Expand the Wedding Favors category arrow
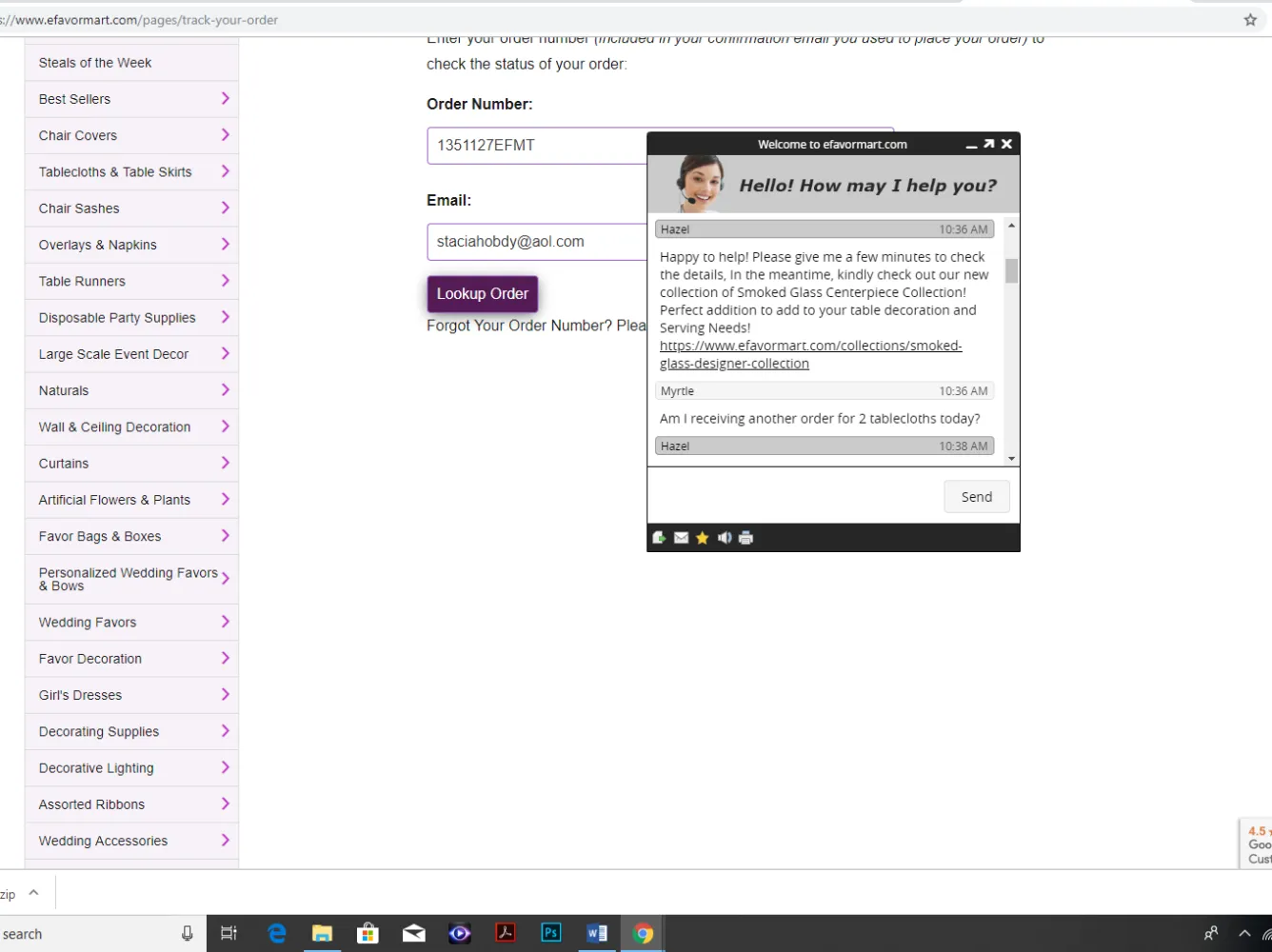This screenshot has width=1272, height=952. [226, 622]
